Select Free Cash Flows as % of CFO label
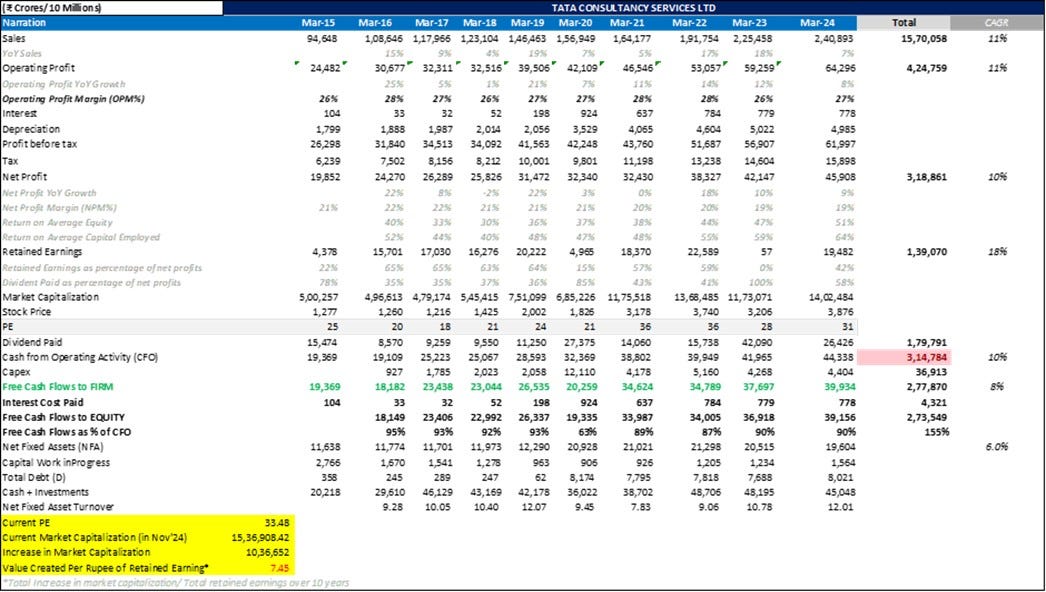Viewport: 1046px width, 592px height. coord(67,432)
